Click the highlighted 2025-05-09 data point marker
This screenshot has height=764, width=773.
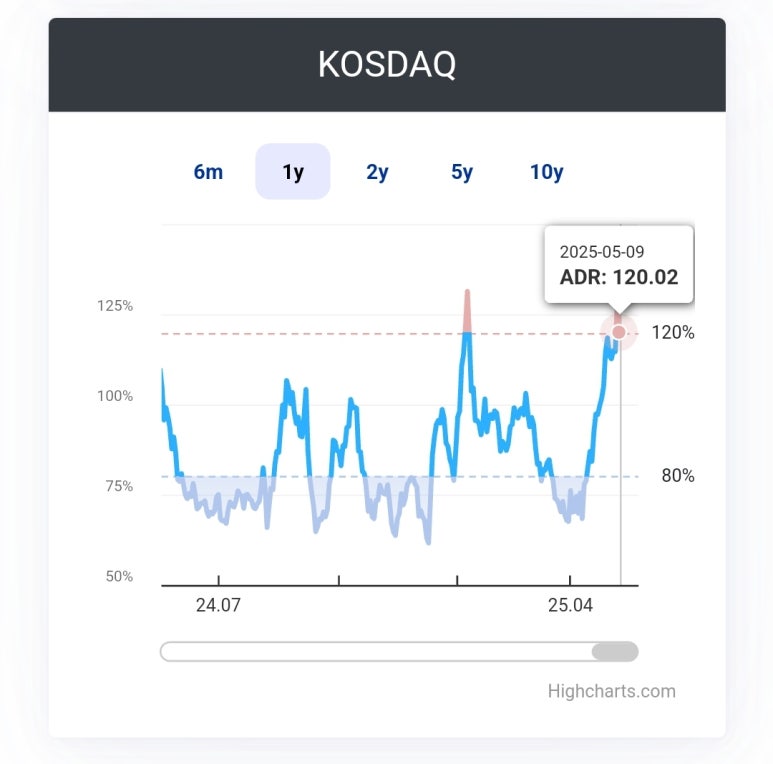coord(619,332)
